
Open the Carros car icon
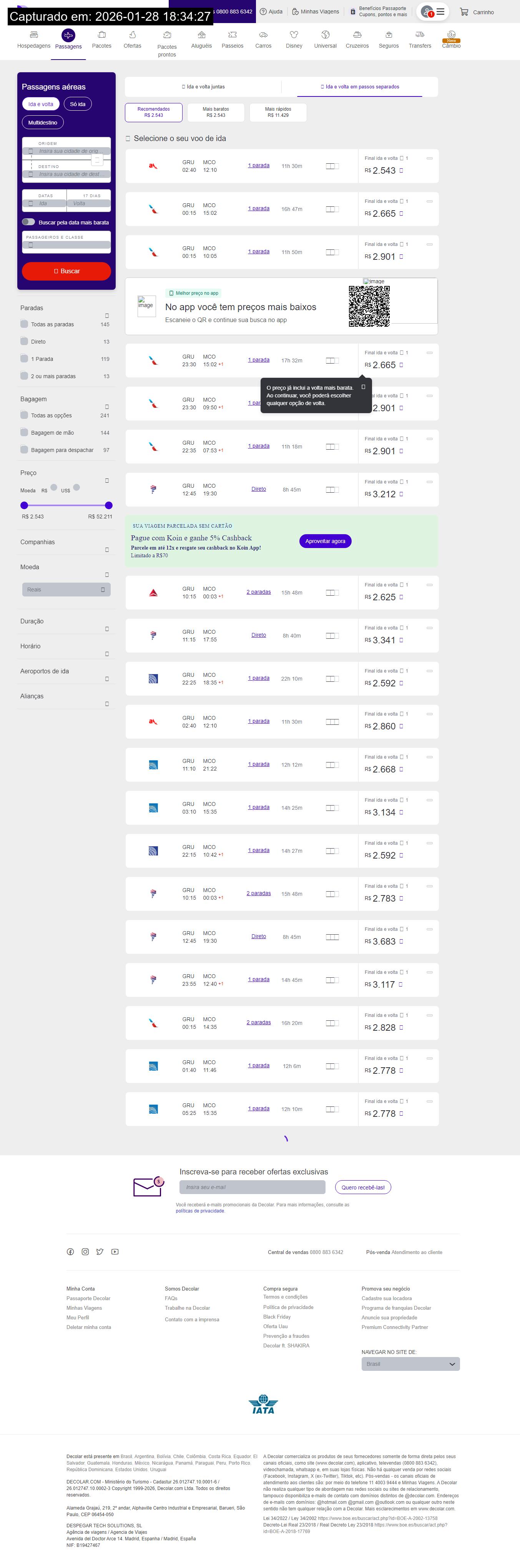tap(263, 35)
